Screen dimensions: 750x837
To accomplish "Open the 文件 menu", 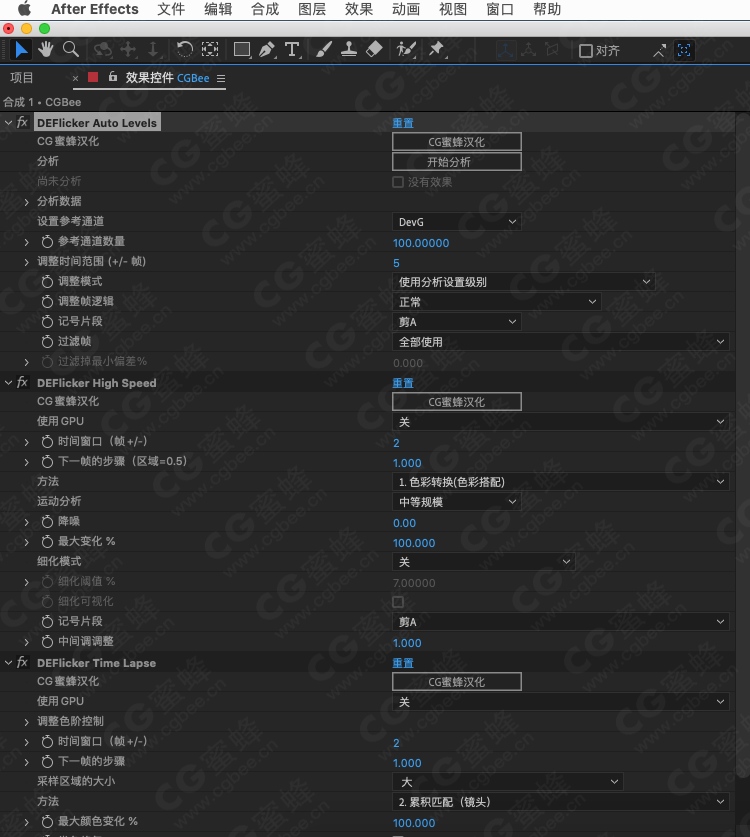I will [x=171, y=9].
